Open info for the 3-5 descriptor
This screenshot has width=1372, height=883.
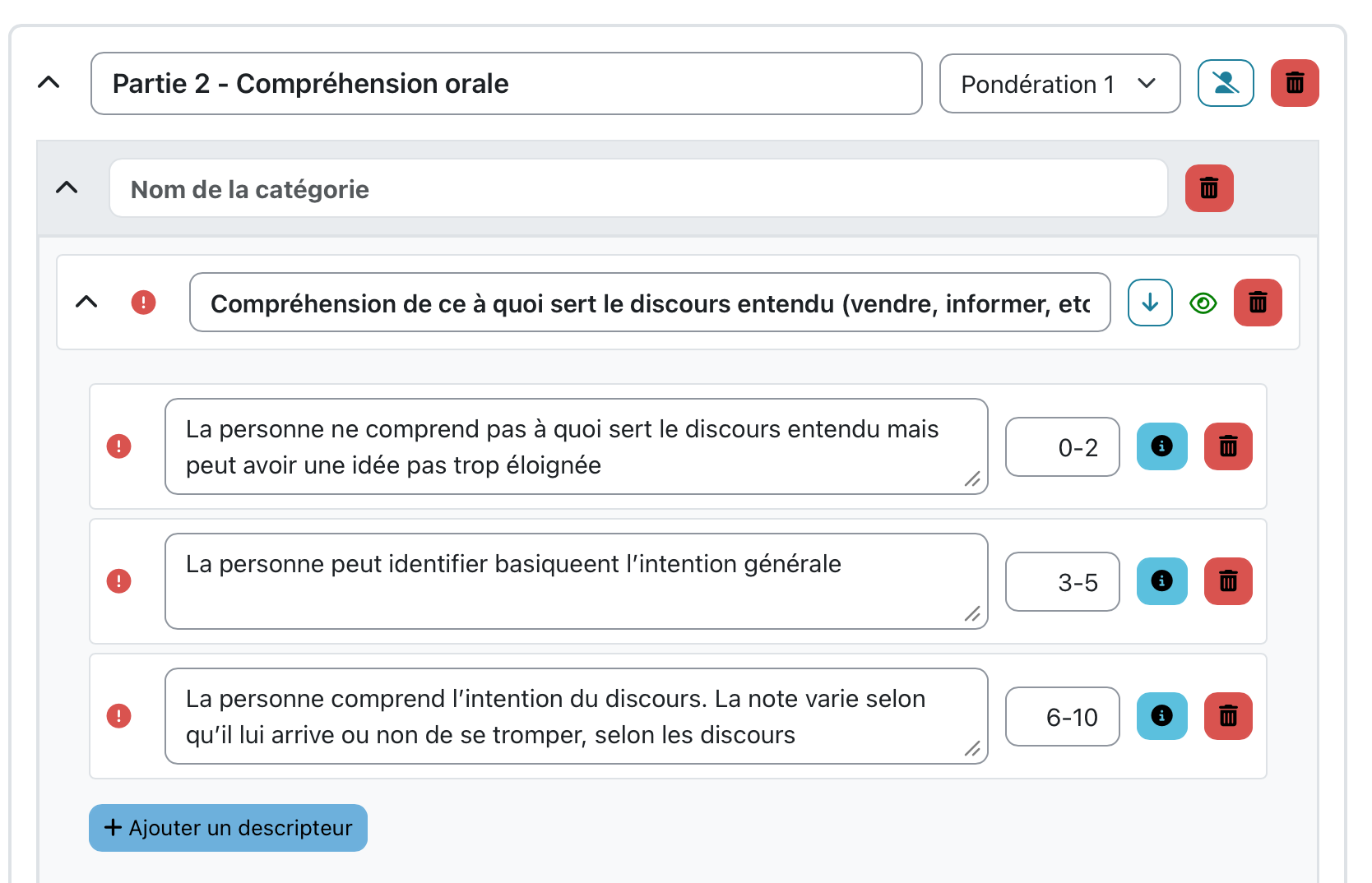pos(1161,581)
